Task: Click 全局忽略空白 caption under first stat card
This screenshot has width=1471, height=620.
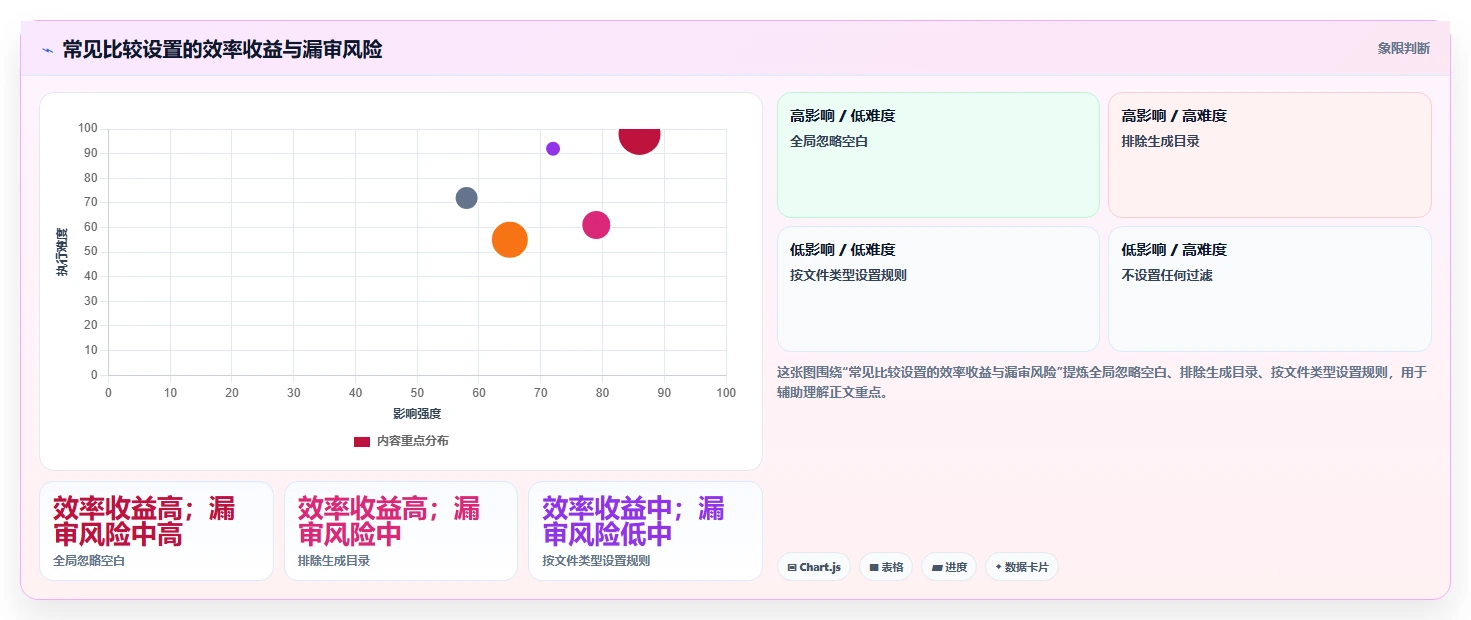Action: coord(89,561)
